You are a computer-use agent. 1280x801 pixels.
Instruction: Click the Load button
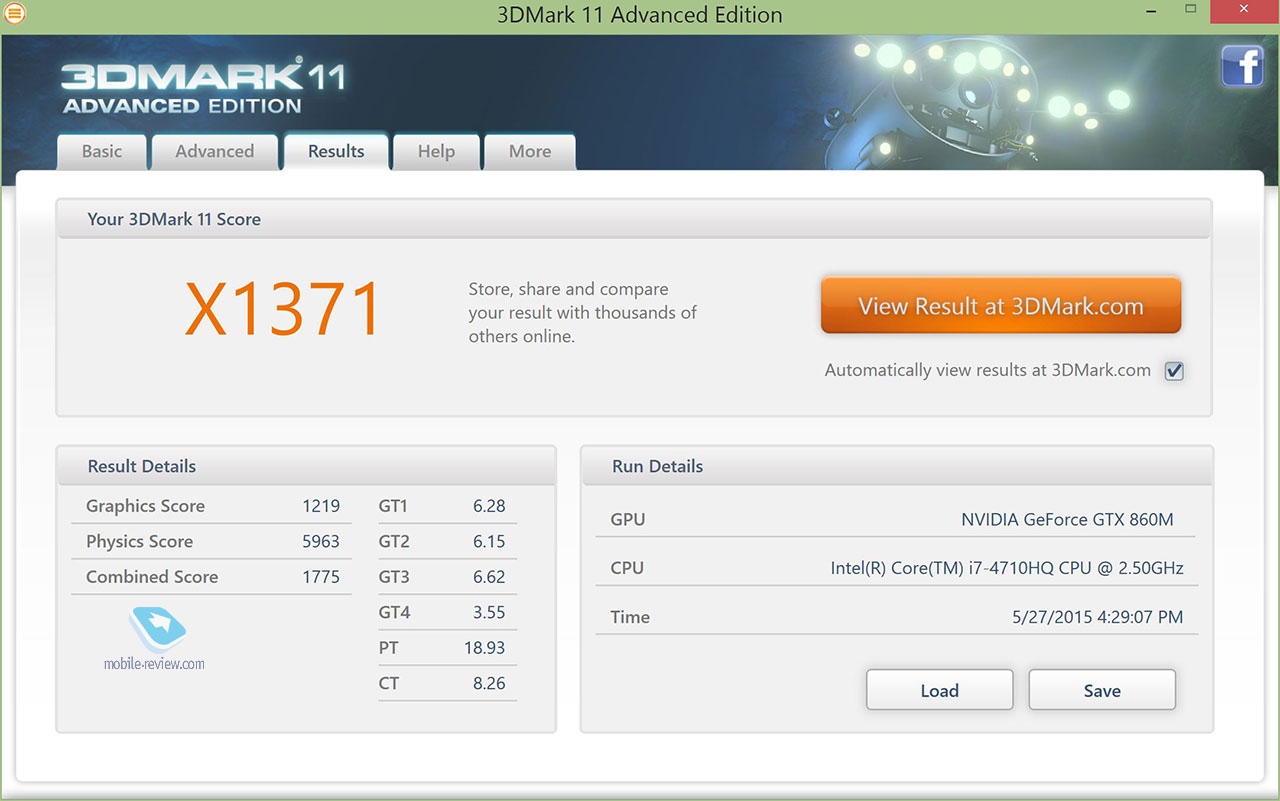click(940, 690)
